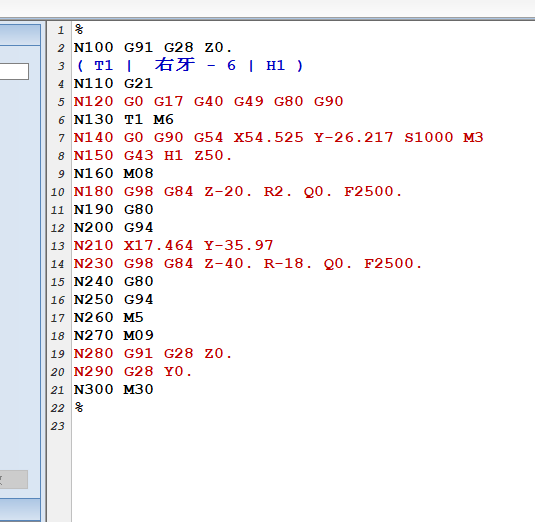
Task: Select the line N100 G91 G28 Z0.
Action: click(153, 47)
